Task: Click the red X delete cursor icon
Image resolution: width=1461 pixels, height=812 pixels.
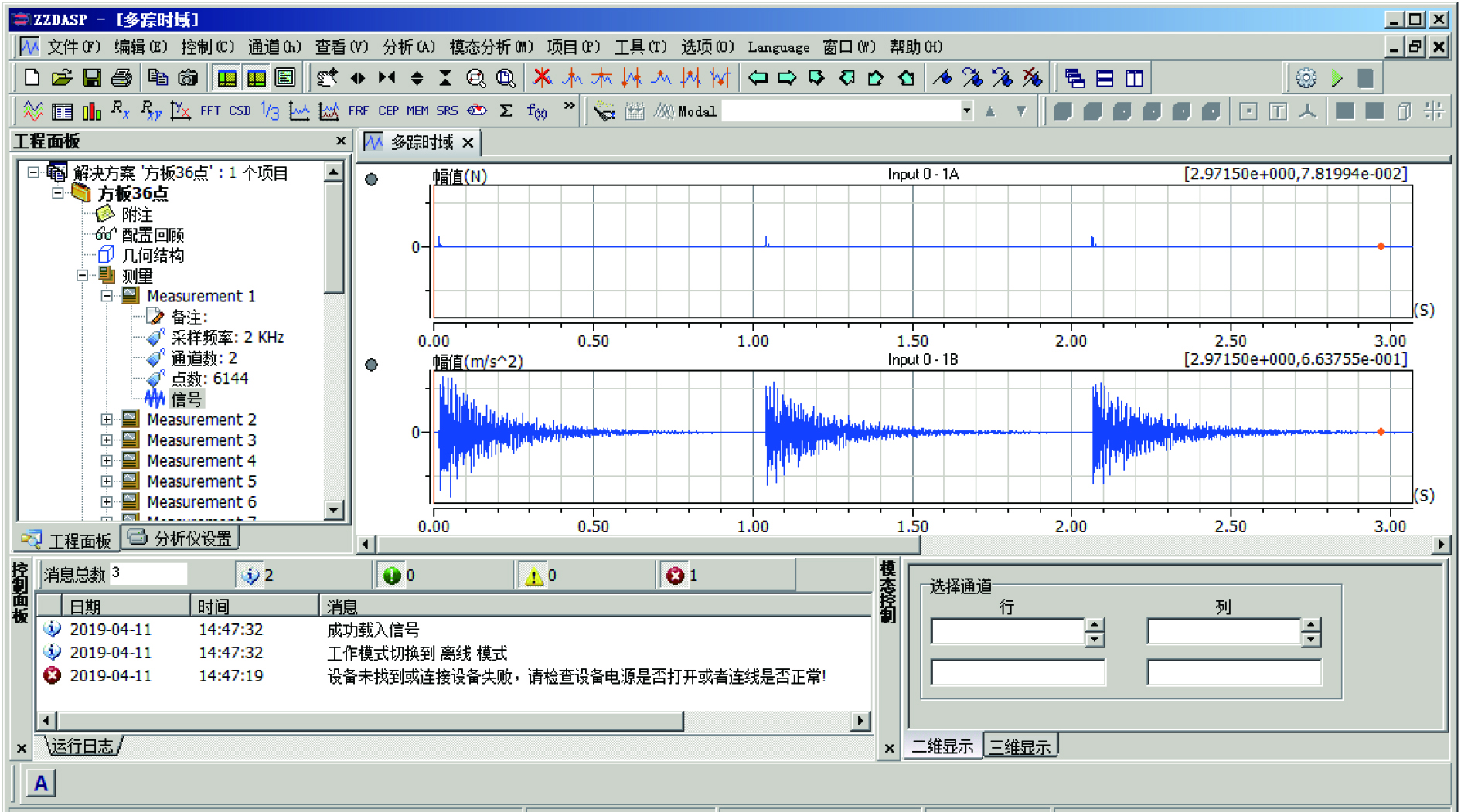Action: click(x=543, y=78)
